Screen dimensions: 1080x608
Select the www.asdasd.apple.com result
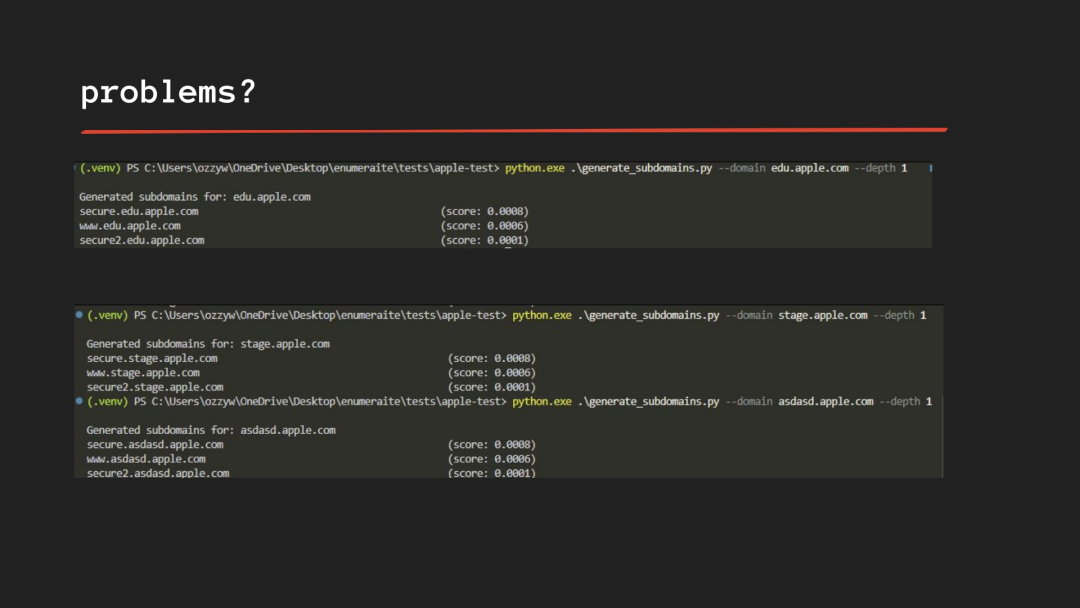tap(145, 459)
